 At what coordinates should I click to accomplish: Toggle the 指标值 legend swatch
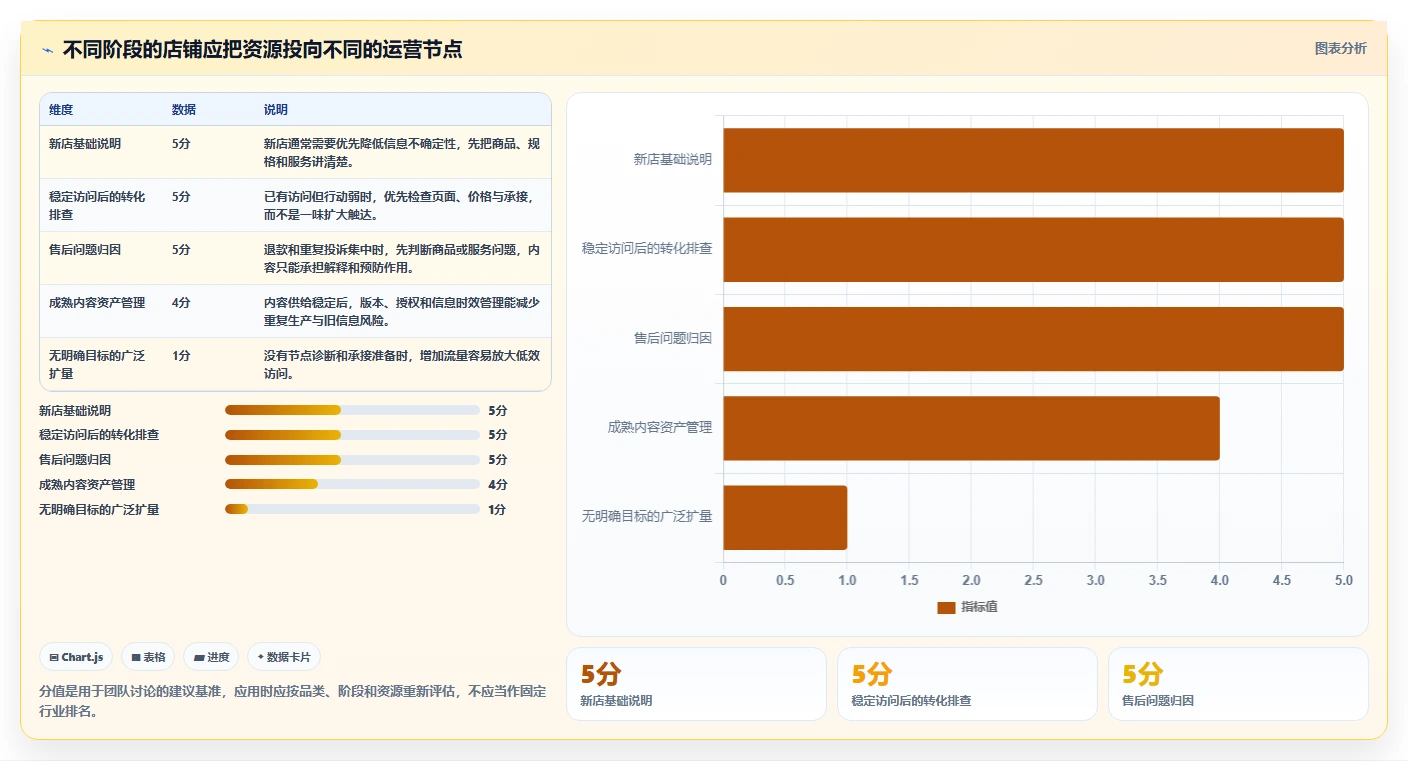pos(946,608)
